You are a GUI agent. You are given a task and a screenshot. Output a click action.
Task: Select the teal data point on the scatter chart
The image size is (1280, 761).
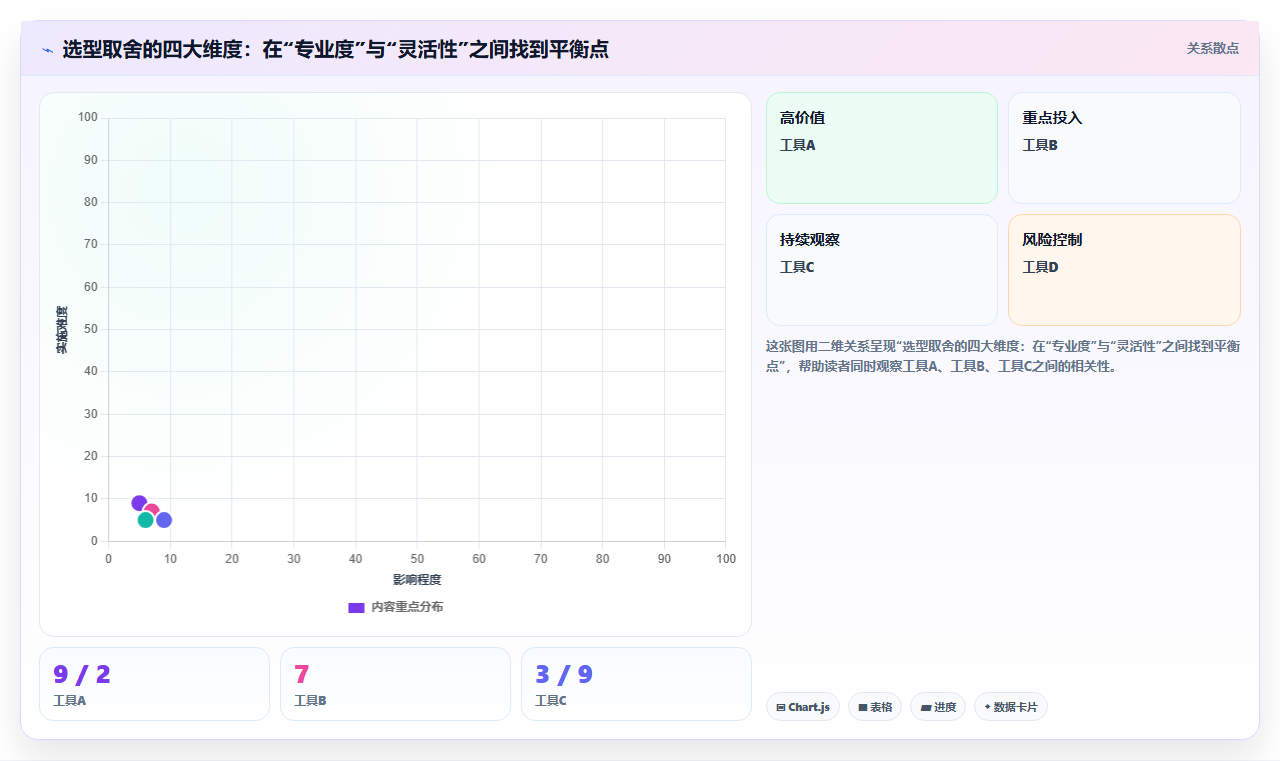tap(145, 520)
